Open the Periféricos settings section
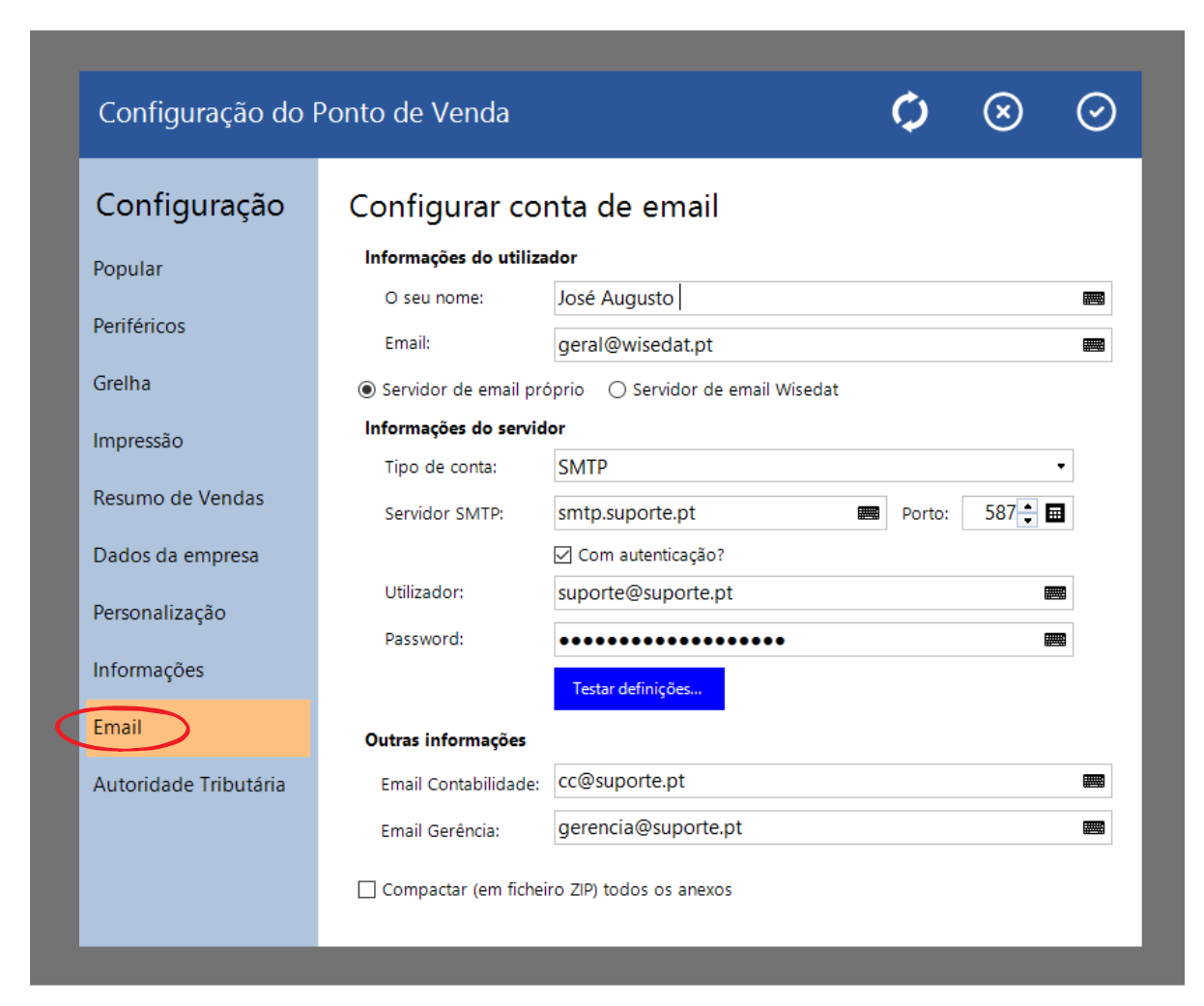Image resolution: width=1204 pixels, height=1006 pixels. coord(139,327)
